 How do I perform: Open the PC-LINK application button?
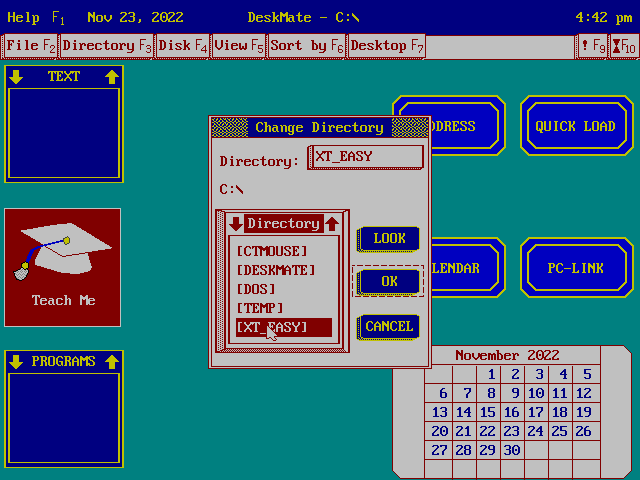(577, 268)
